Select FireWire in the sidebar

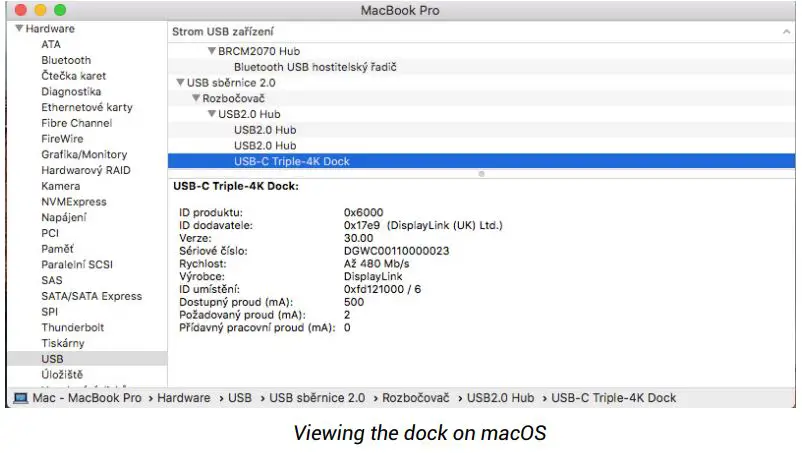point(62,139)
